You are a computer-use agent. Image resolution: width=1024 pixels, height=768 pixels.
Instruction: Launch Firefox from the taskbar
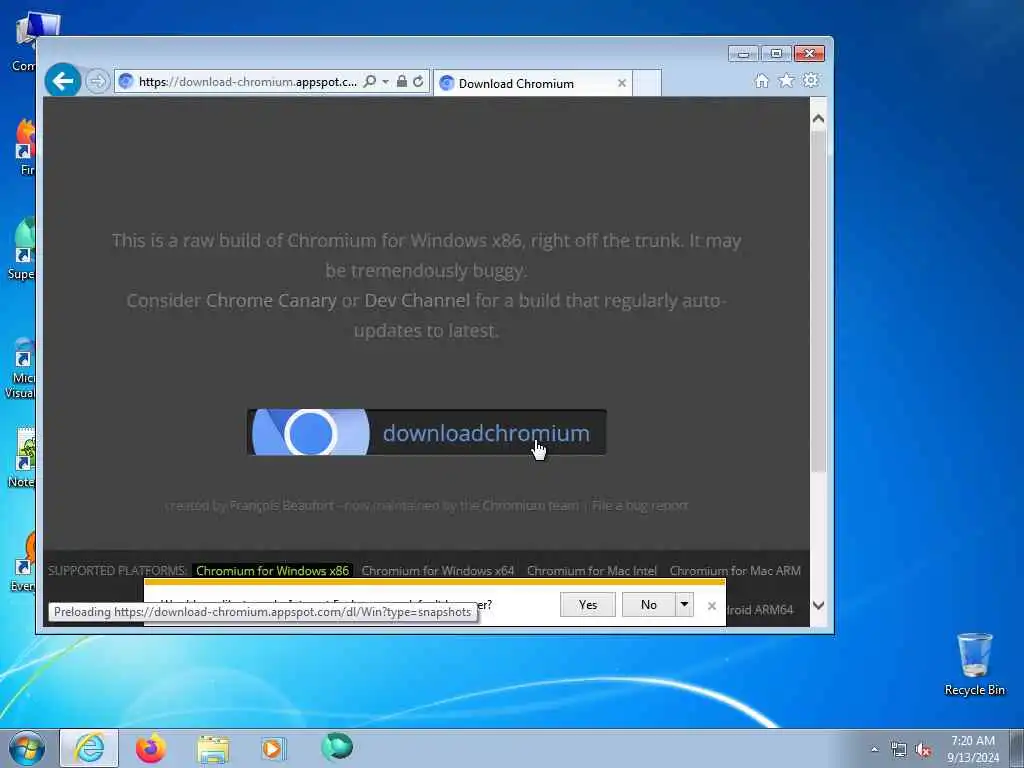(151, 748)
